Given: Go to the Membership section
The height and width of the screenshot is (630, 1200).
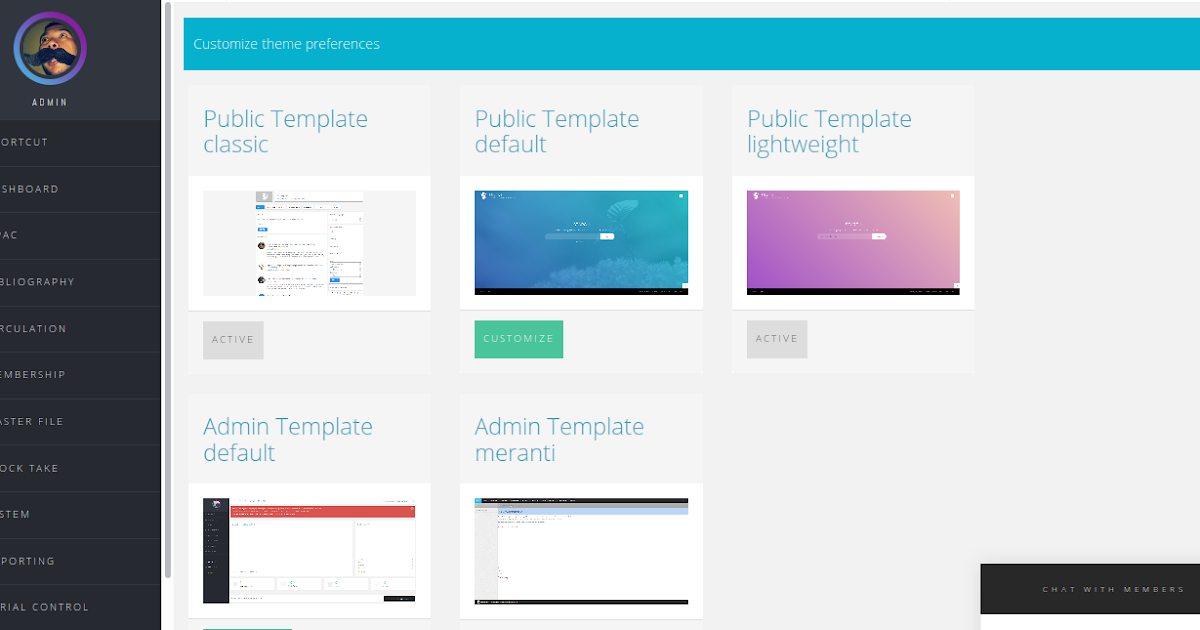Looking at the screenshot, I should [40, 375].
